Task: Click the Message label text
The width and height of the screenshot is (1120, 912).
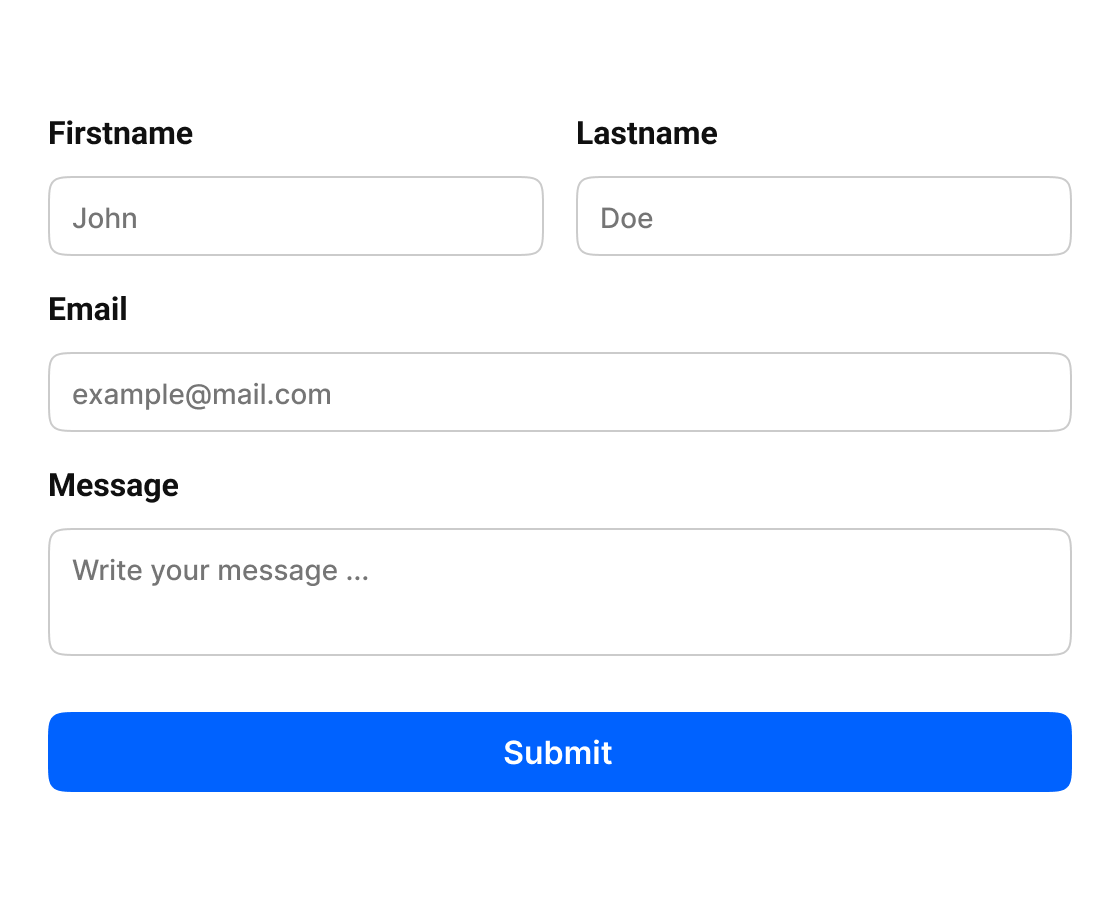Action: pos(114,486)
